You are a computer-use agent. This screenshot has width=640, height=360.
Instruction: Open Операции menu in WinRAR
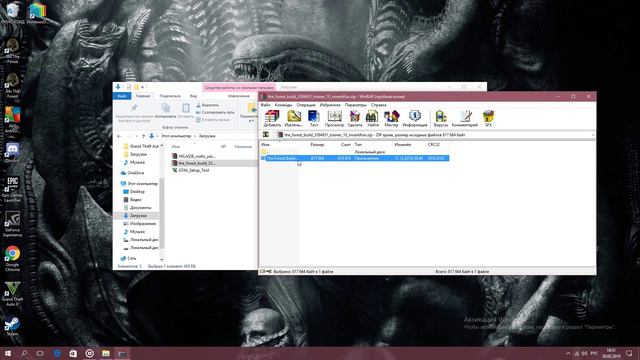[x=306, y=105]
